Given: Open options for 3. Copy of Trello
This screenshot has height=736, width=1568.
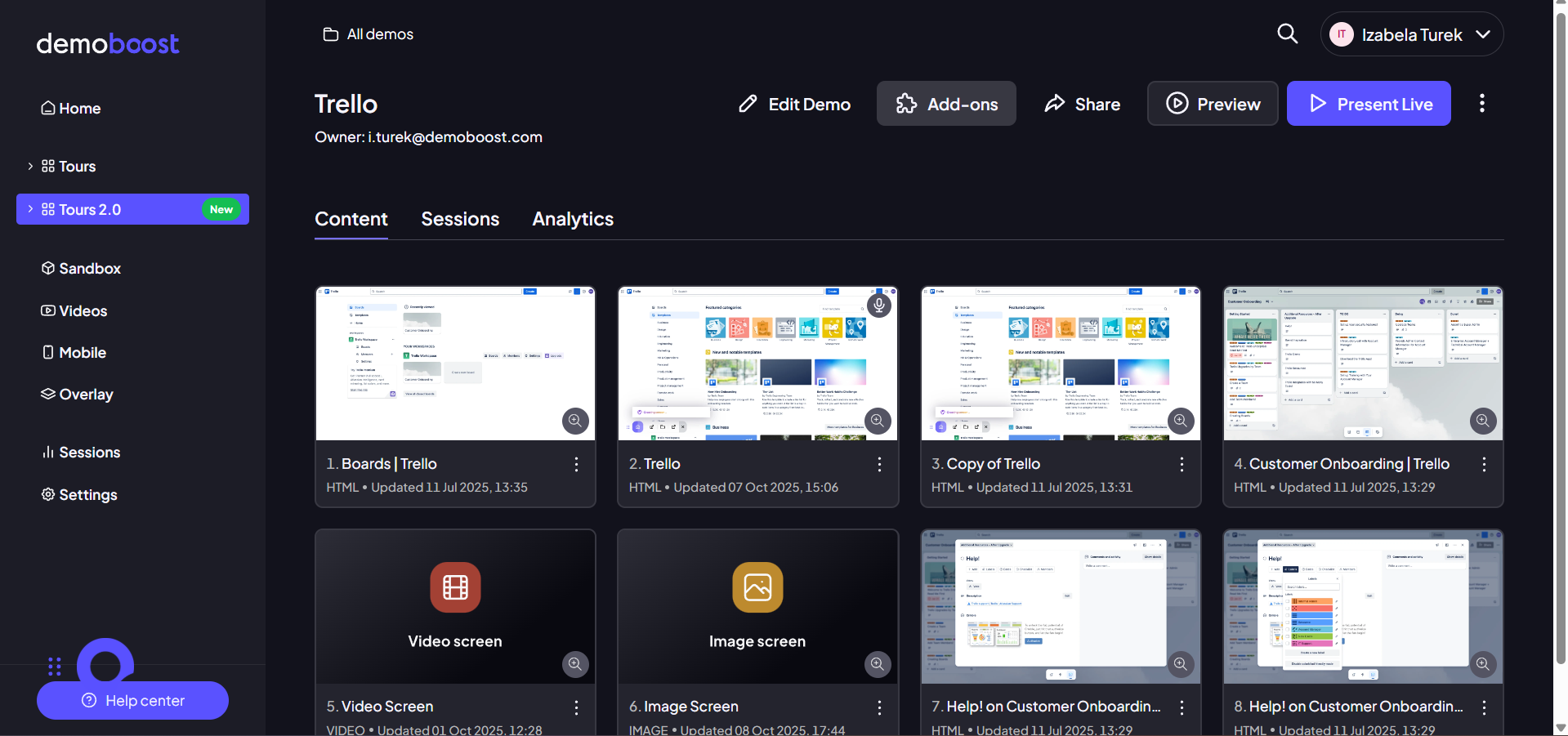Looking at the screenshot, I should pyautogui.click(x=1182, y=464).
